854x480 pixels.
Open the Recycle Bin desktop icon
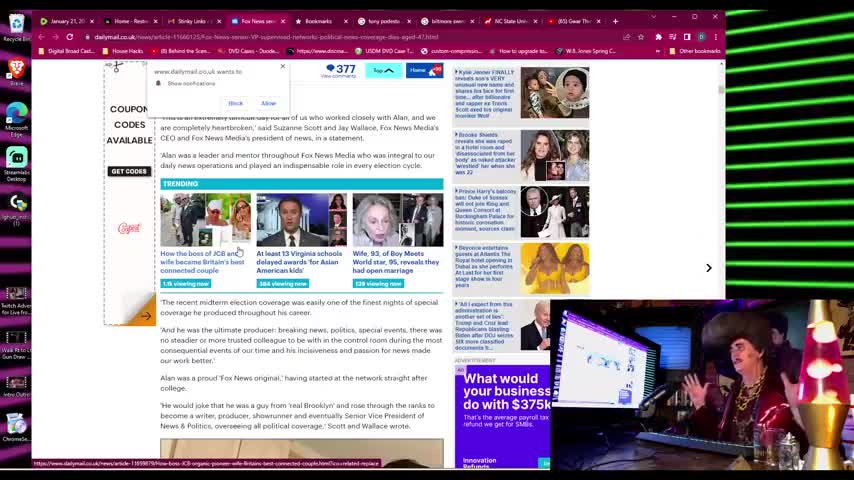point(16,27)
